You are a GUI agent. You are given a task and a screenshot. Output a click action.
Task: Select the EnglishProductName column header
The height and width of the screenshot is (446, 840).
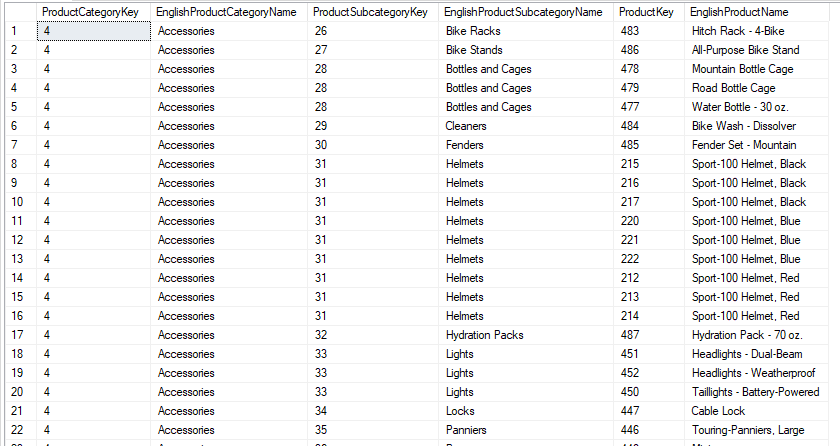point(756,12)
